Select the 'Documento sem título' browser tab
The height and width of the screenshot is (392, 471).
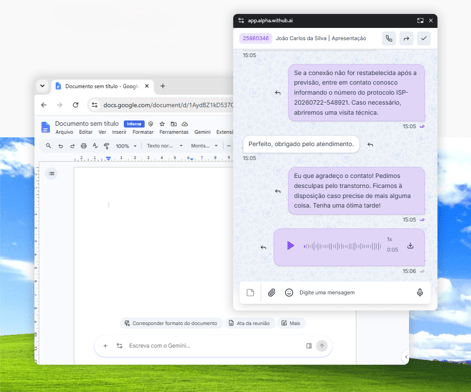pyautogui.click(x=102, y=86)
